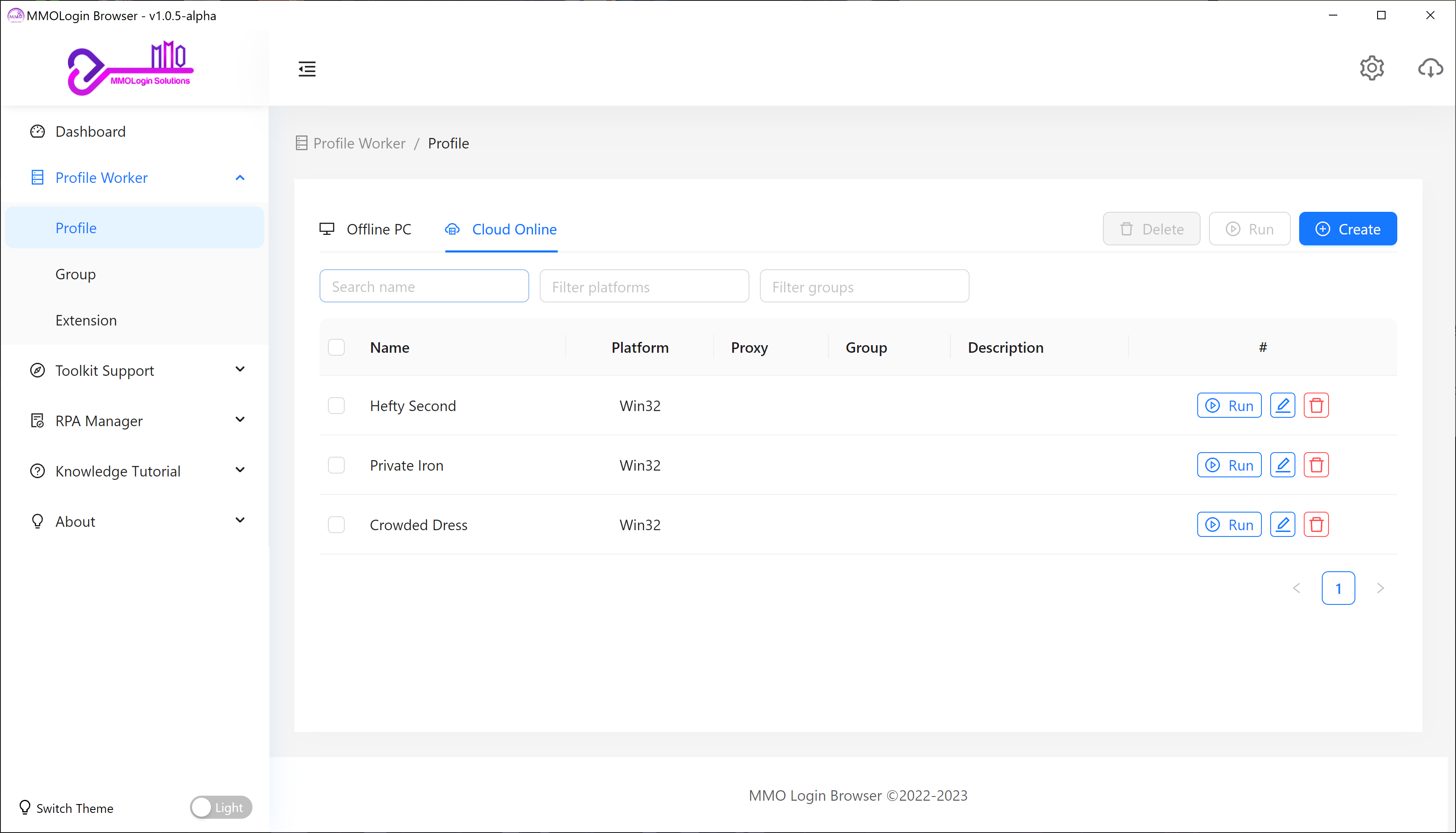Collapse the sidebar with the menu fold icon
Image resolution: width=1456 pixels, height=833 pixels.
[307, 69]
